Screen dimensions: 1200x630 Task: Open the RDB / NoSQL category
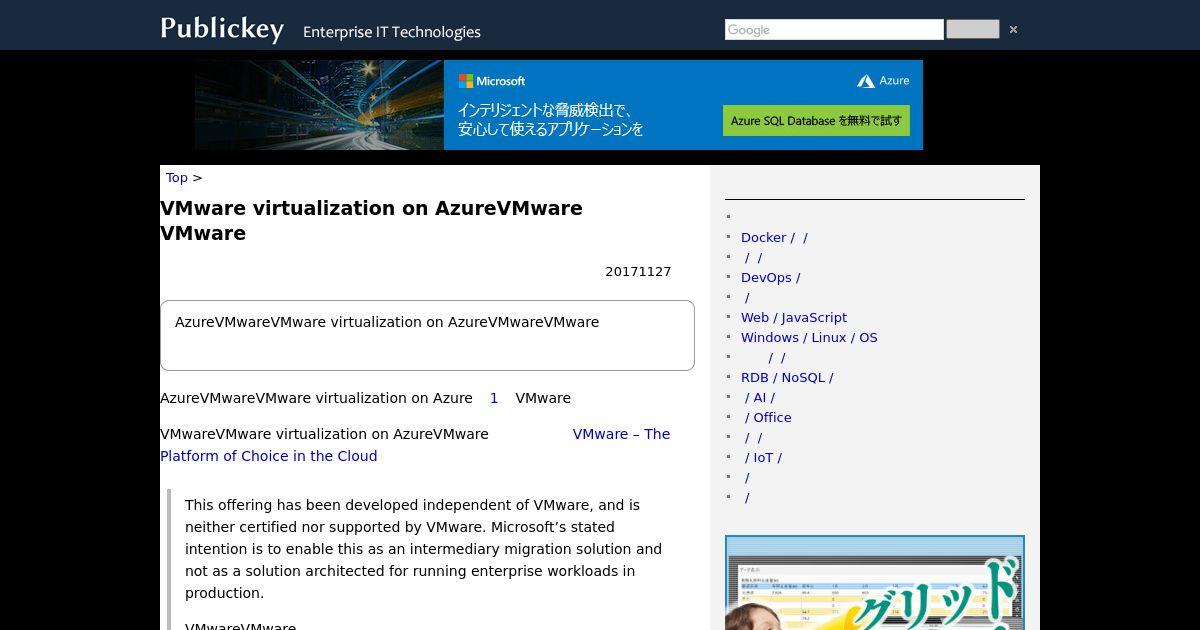[787, 378]
